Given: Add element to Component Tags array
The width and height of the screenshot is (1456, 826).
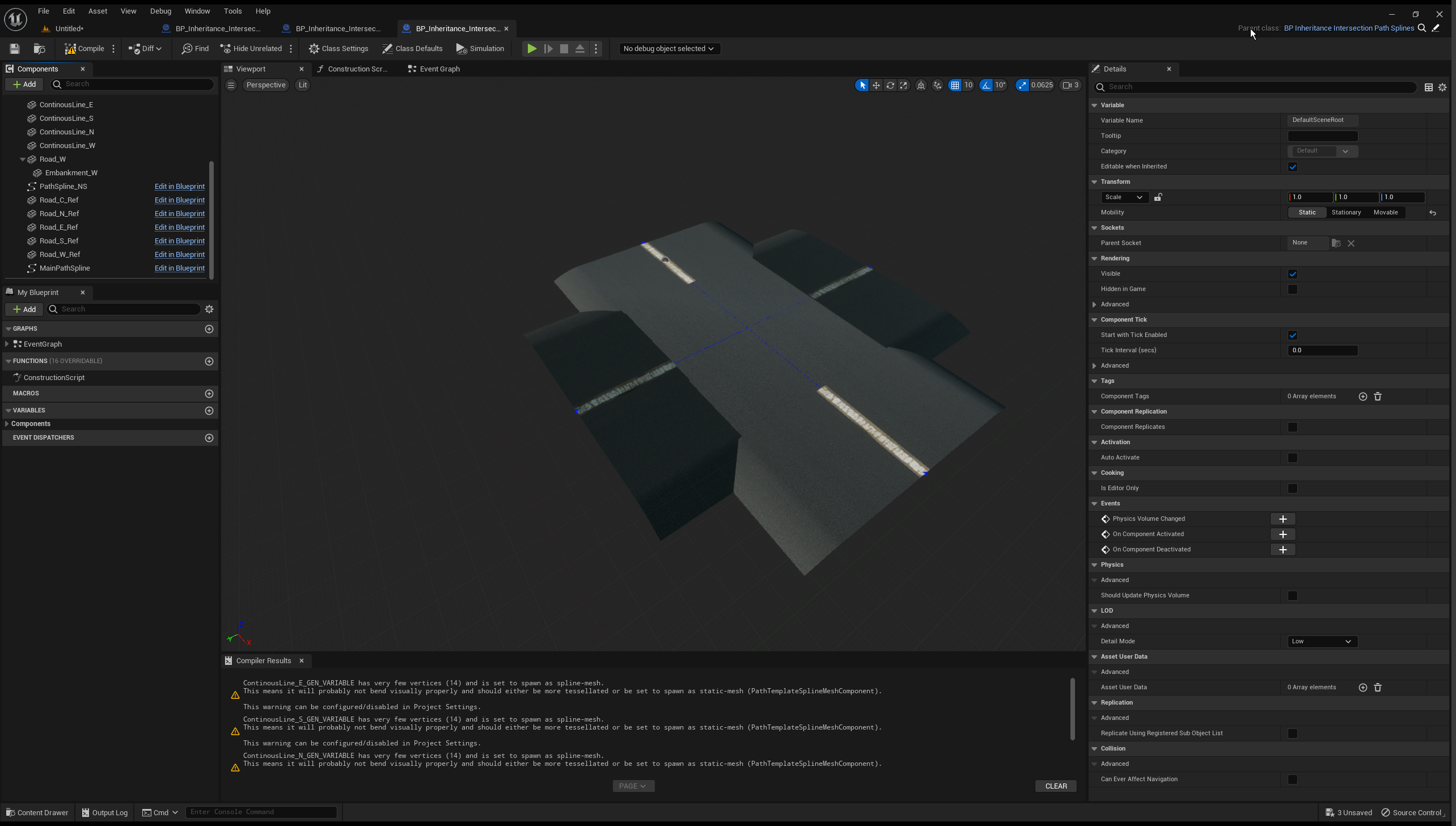Looking at the screenshot, I should pyautogui.click(x=1362, y=397).
